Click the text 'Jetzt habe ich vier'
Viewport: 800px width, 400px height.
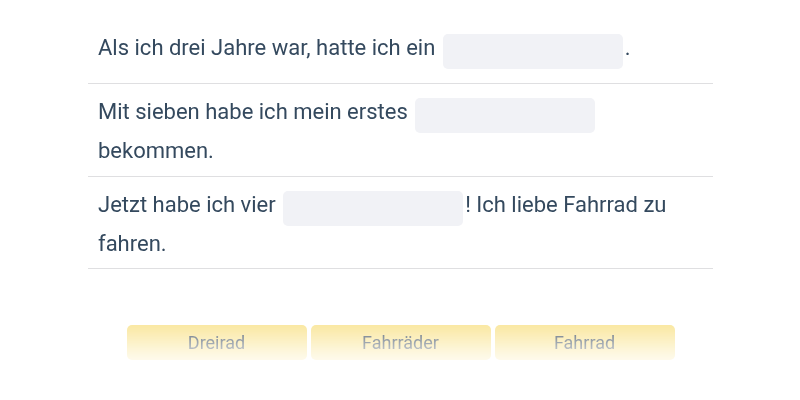click(187, 205)
